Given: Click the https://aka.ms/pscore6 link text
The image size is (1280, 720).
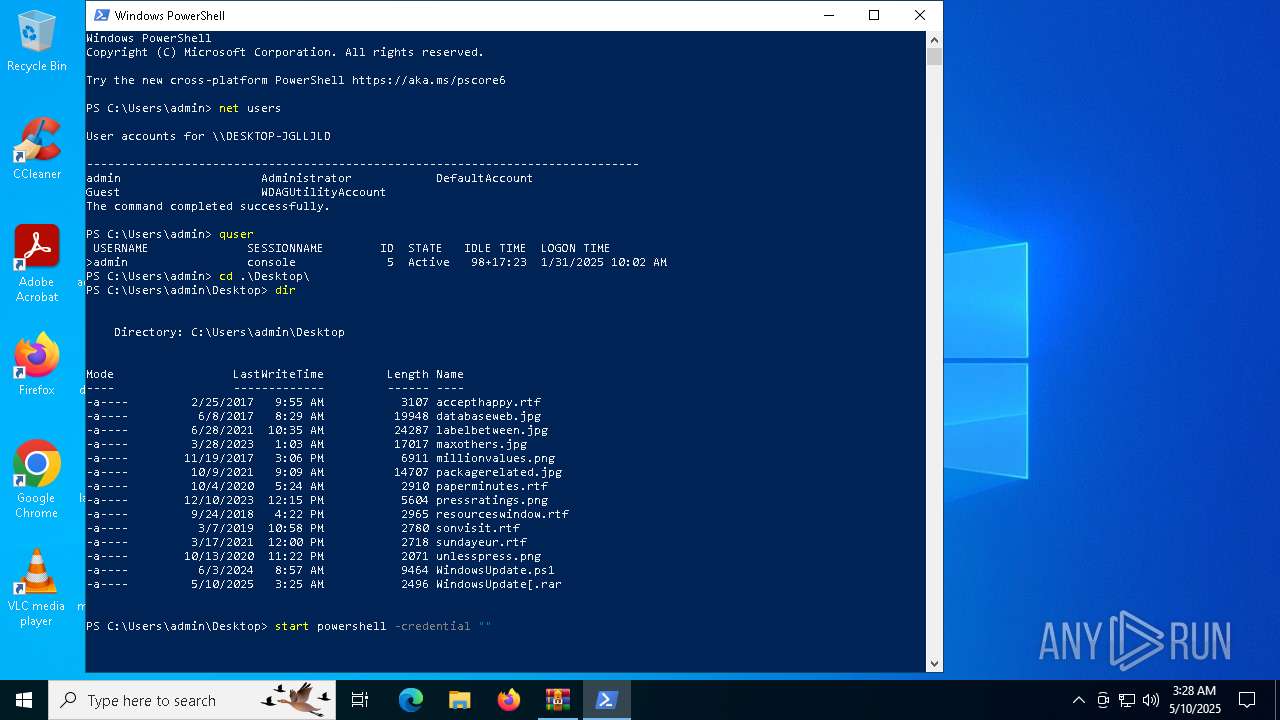Looking at the screenshot, I should tap(429, 80).
